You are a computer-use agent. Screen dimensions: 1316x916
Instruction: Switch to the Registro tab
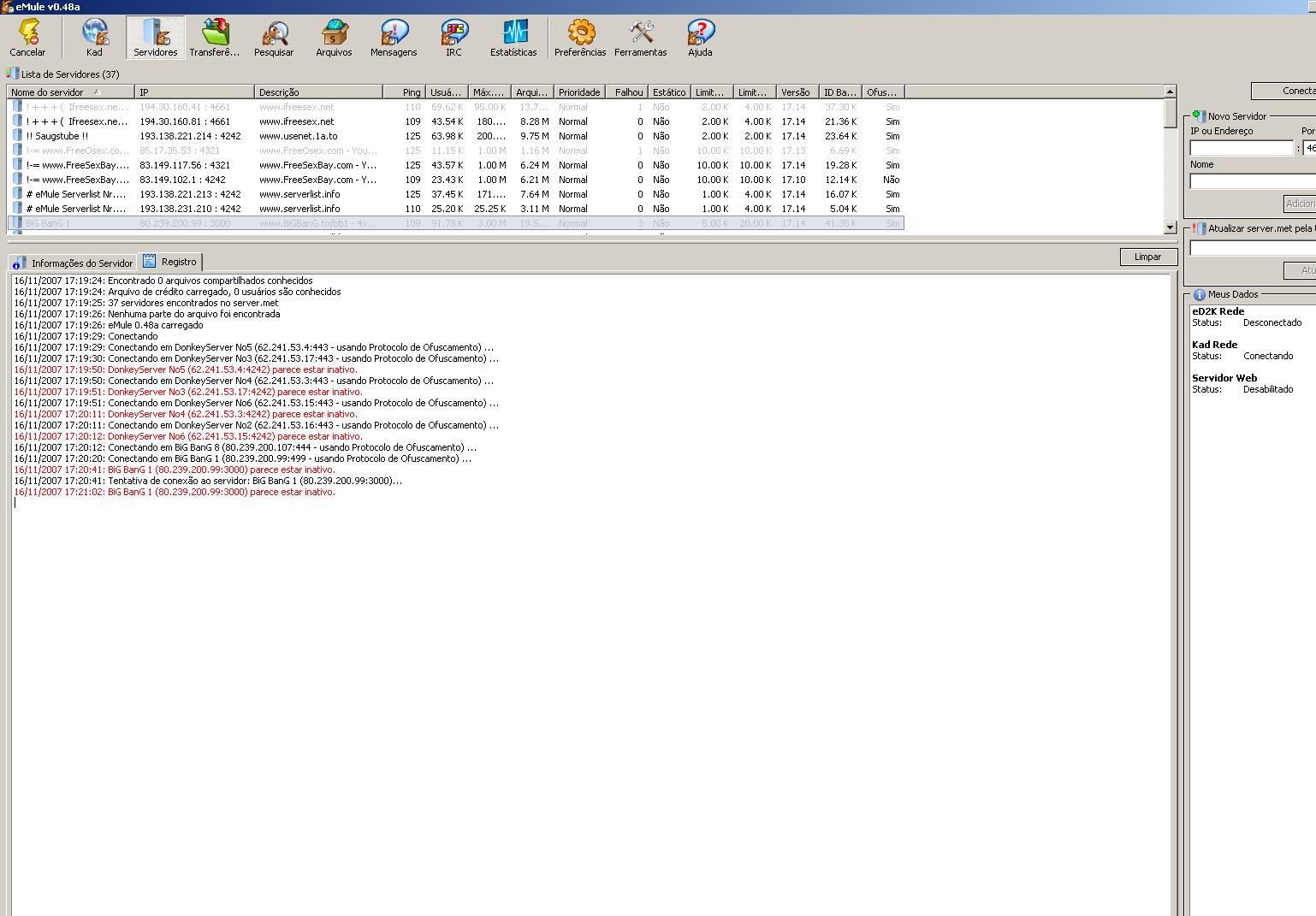[170, 262]
